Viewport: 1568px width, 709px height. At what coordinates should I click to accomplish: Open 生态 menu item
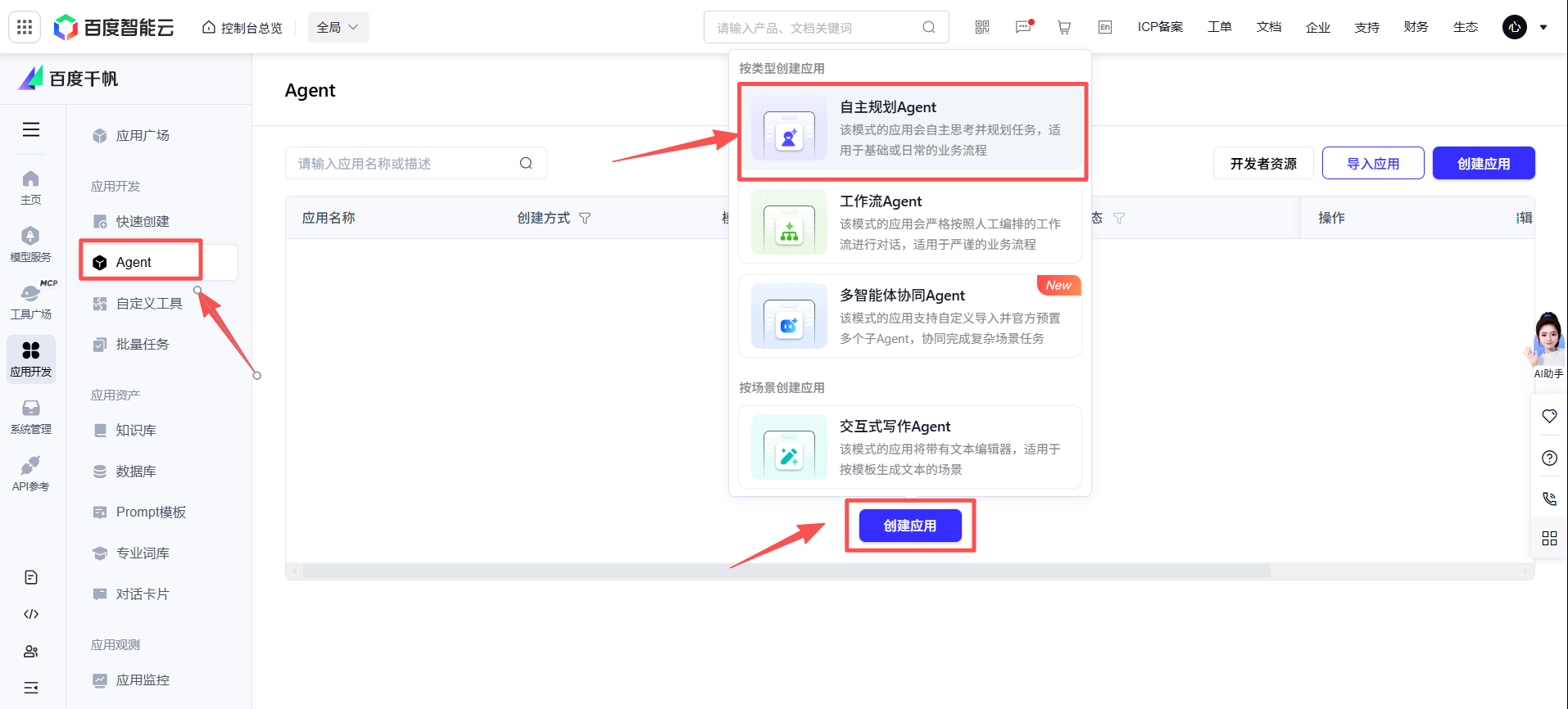click(x=1466, y=27)
